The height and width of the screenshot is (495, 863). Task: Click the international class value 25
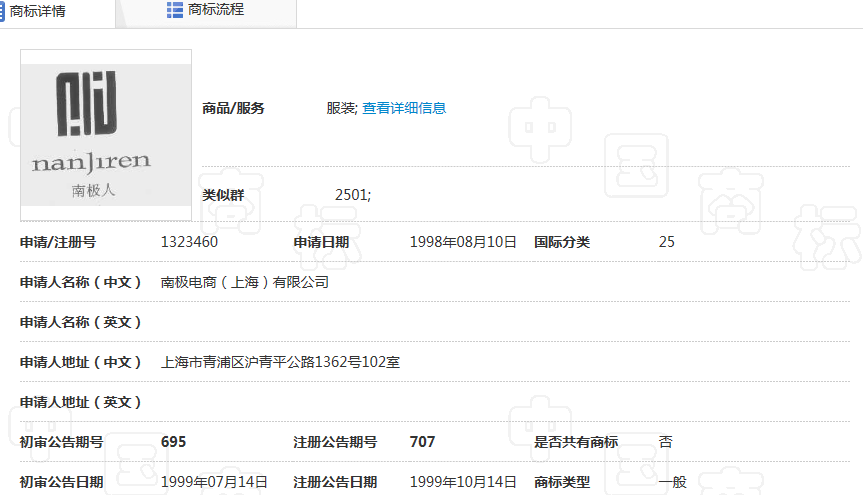coord(666,242)
